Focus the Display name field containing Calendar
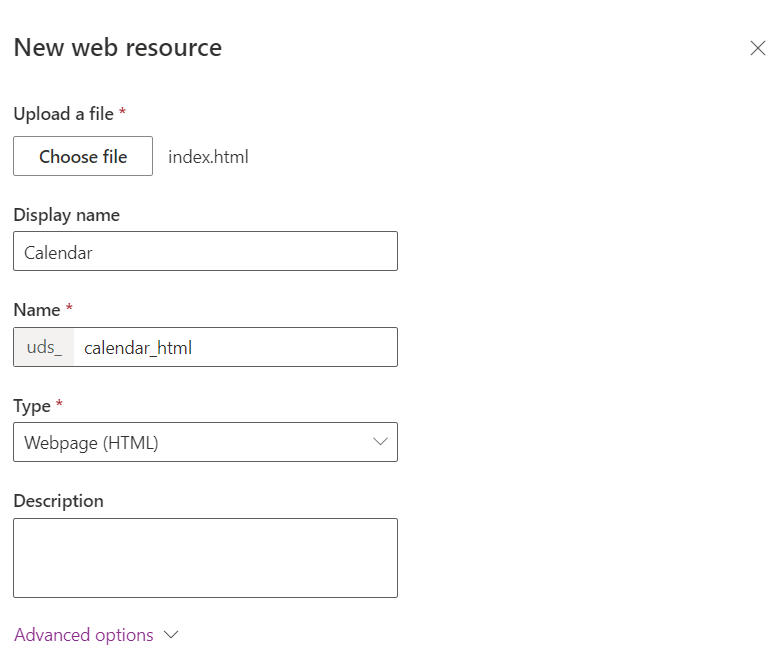This screenshot has height=652, width=775. click(x=206, y=251)
